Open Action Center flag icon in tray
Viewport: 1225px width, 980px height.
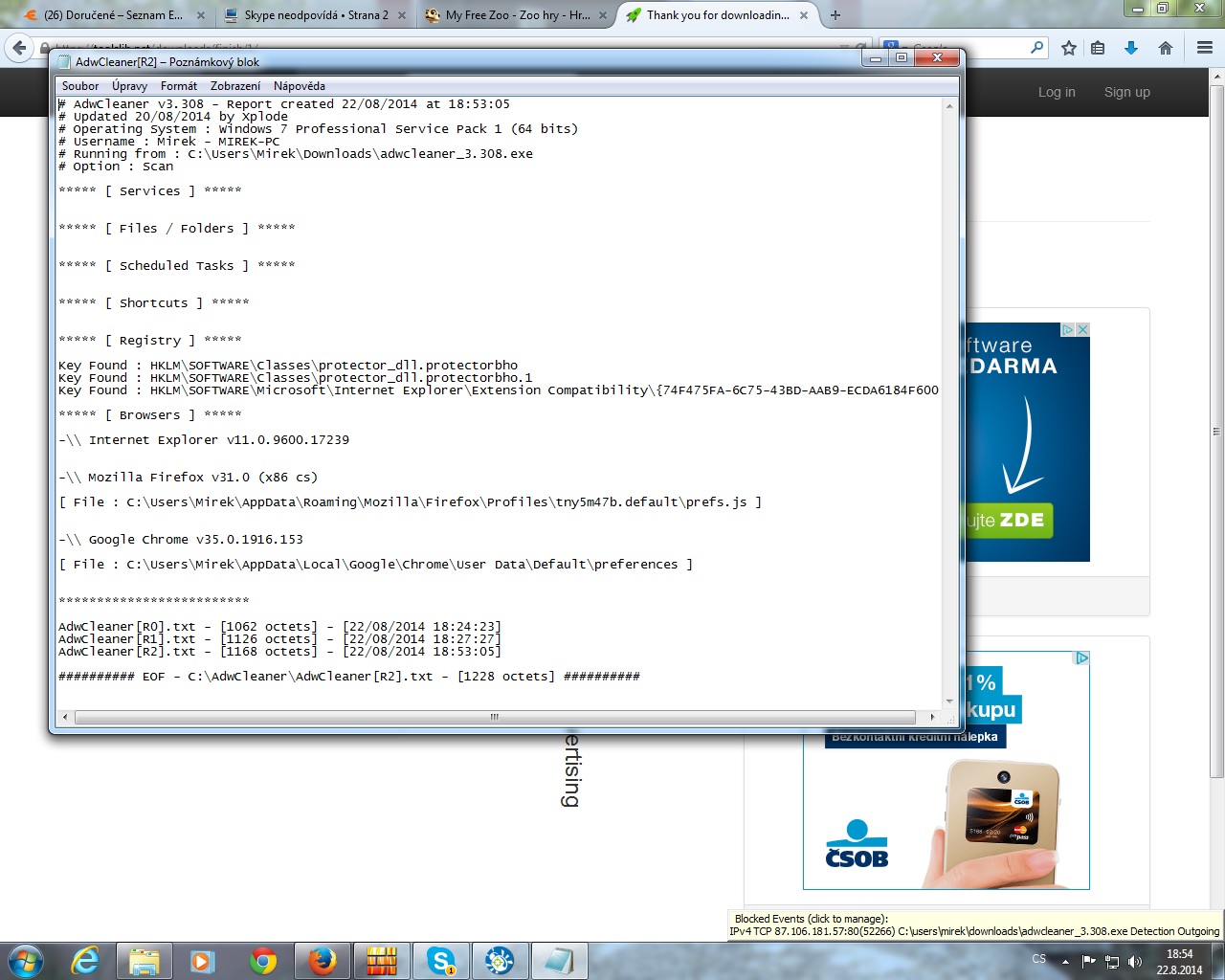(x=1088, y=962)
